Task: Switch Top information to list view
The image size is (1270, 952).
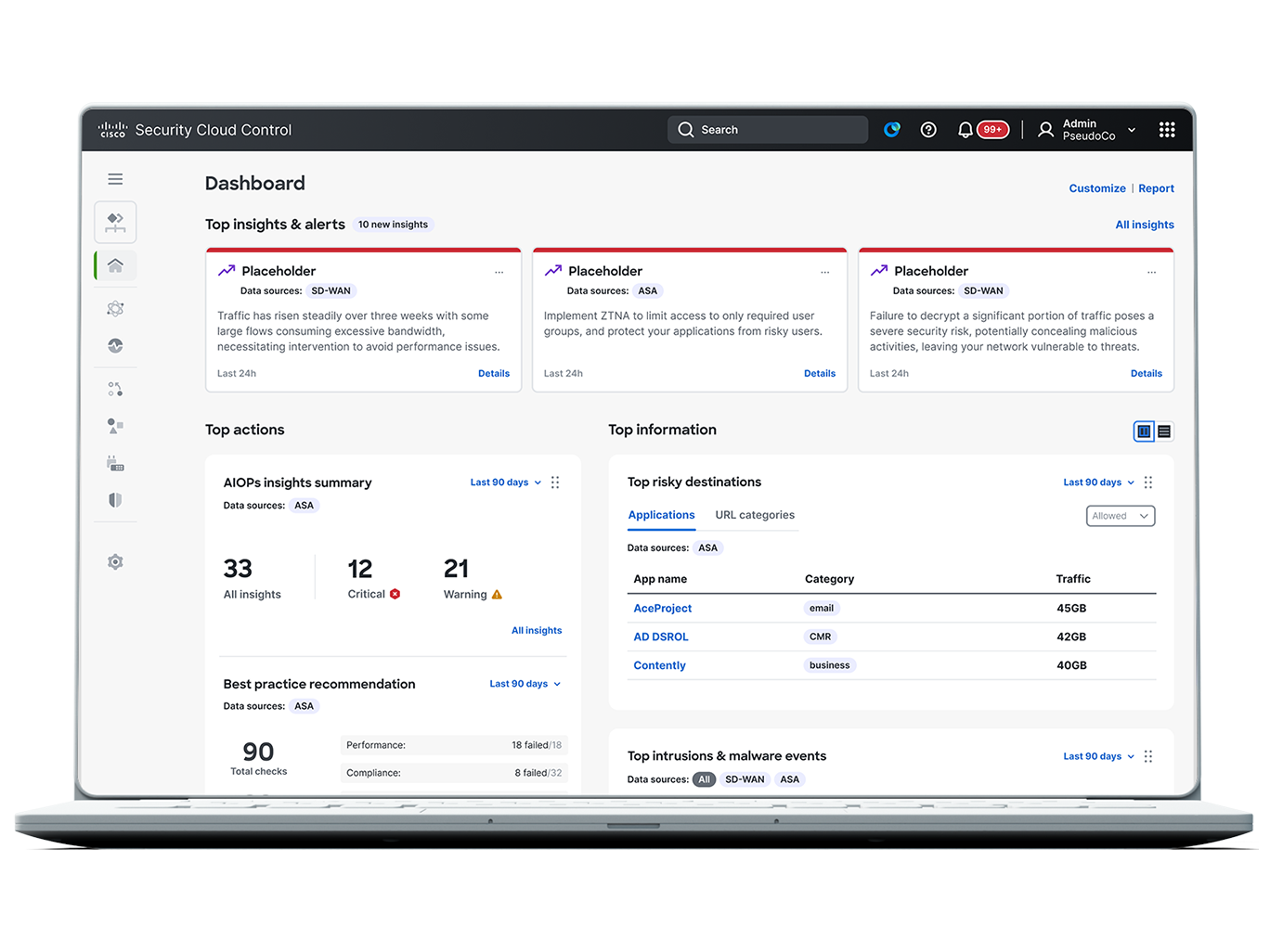Action: [1164, 431]
